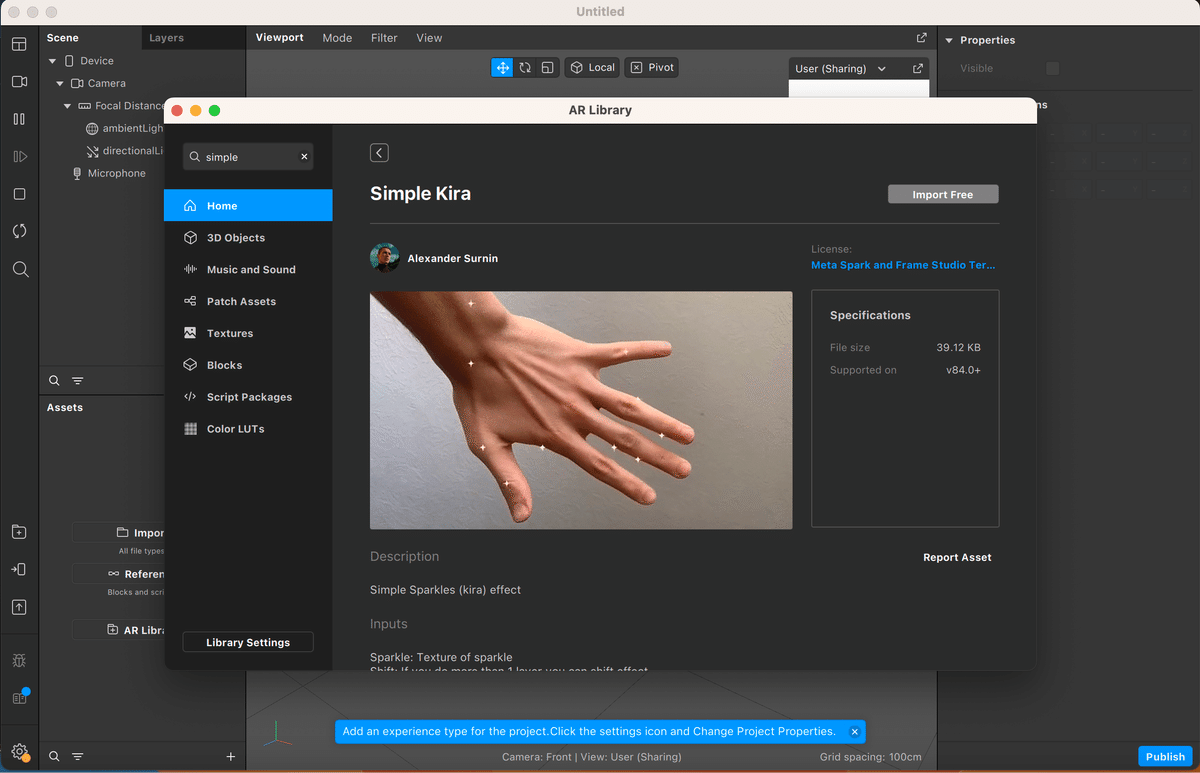This screenshot has width=1200, height=773.
Task: Collapse the Properties panel triangle
Action: pyautogui.click(x=949, y=40)
